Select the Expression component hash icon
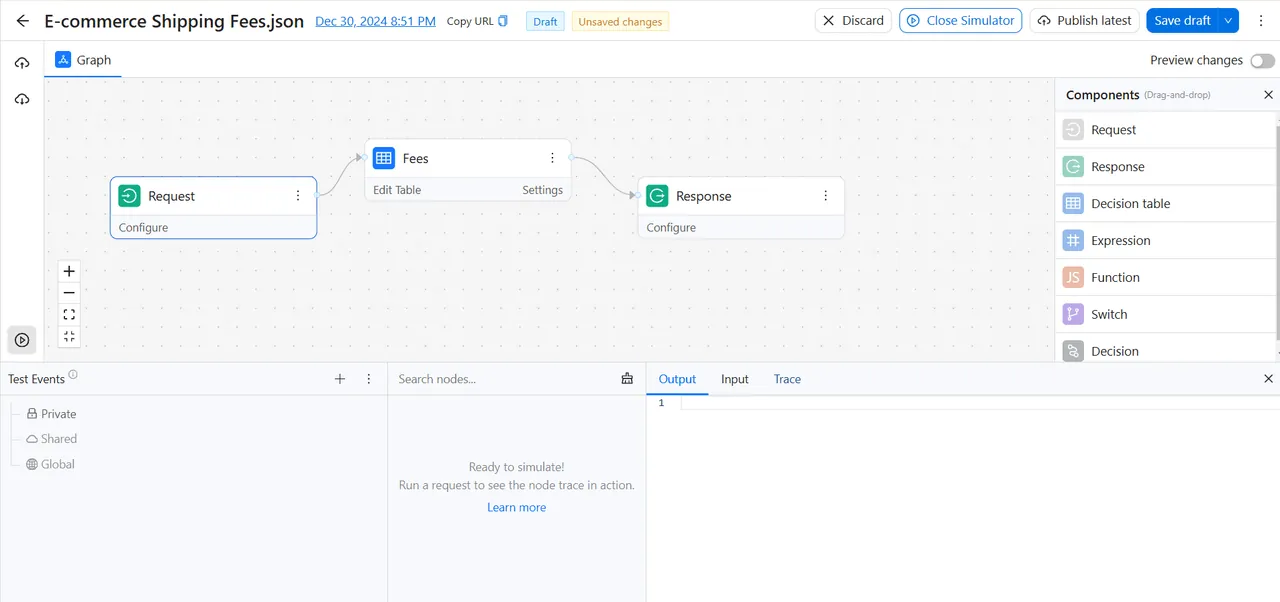 (x=1073, y=241)
